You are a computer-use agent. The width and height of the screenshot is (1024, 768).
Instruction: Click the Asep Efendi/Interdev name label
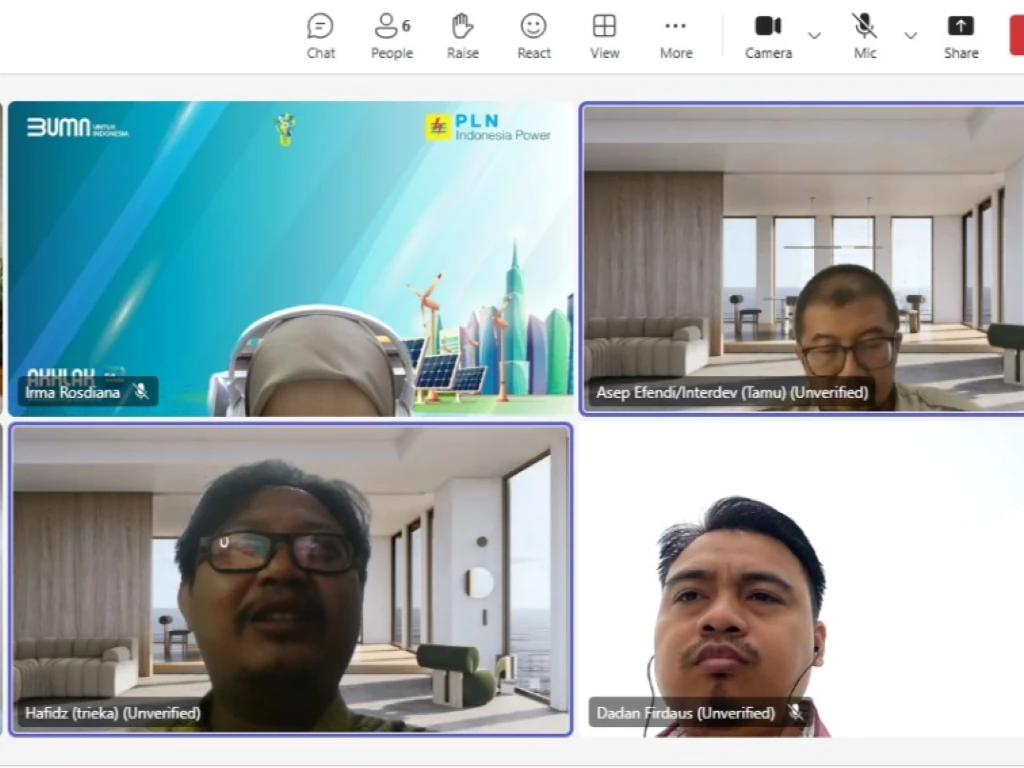coord(731,392)
